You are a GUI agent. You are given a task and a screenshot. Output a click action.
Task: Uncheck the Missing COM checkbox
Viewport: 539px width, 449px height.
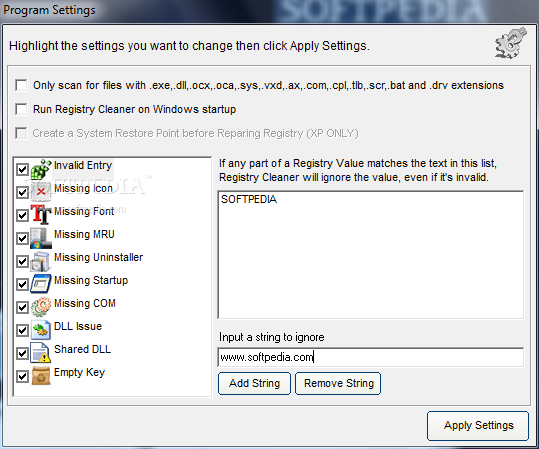[x=22, y=307]
